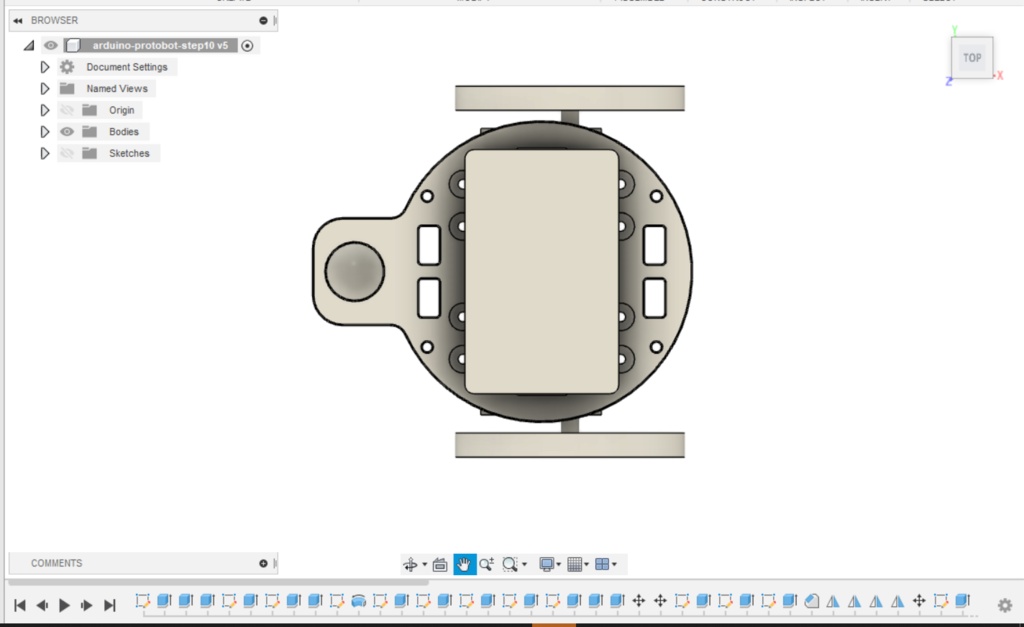The height and width of the screenshot is (627, 1024).
Task: Select the arduino-protobot-step10 v5 name
Action: [x=160, y=45]
